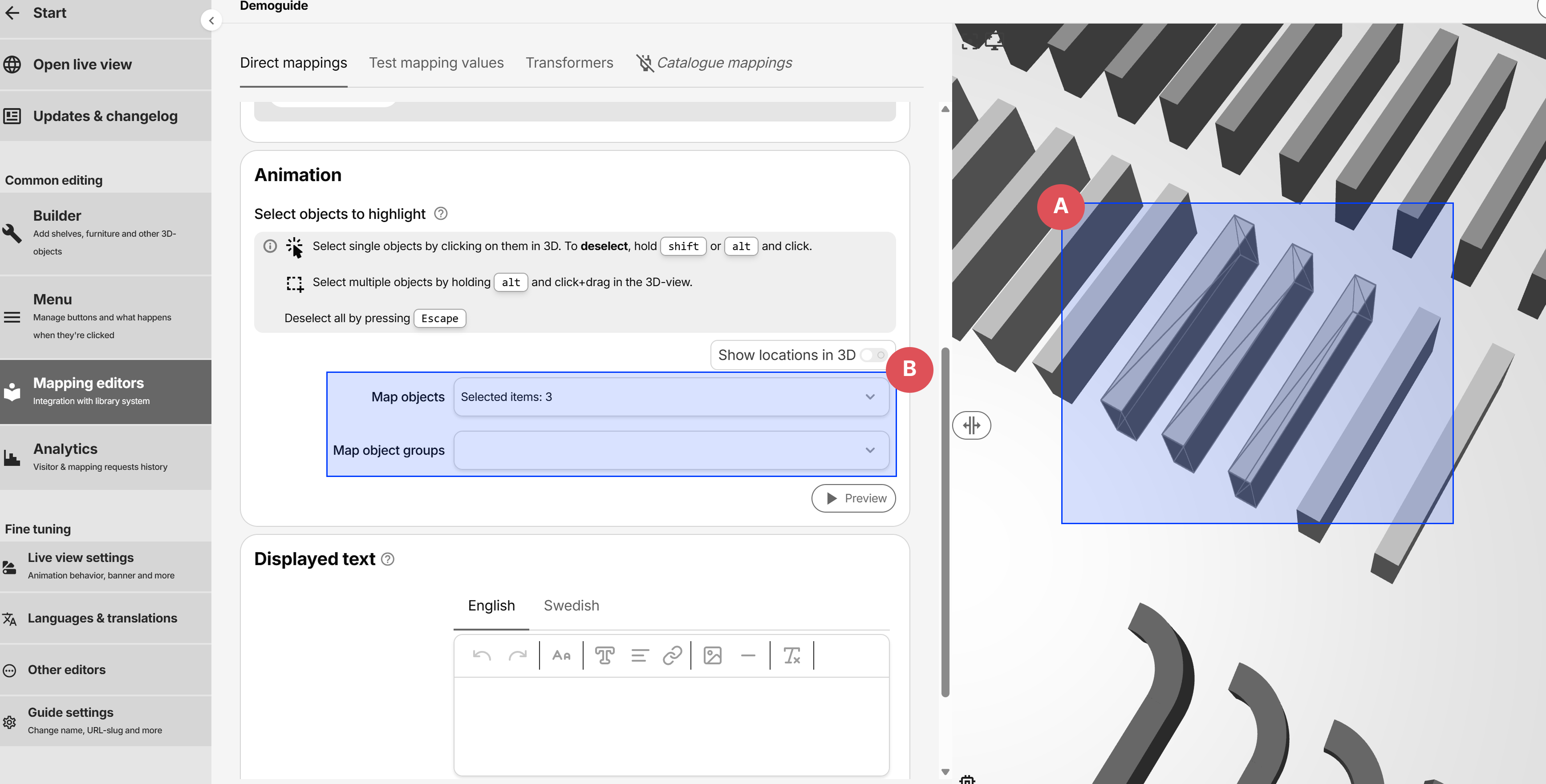Switch to the Test mapping values tab
The width and height of the screenshot is (1546, 784).
(436, 62)
